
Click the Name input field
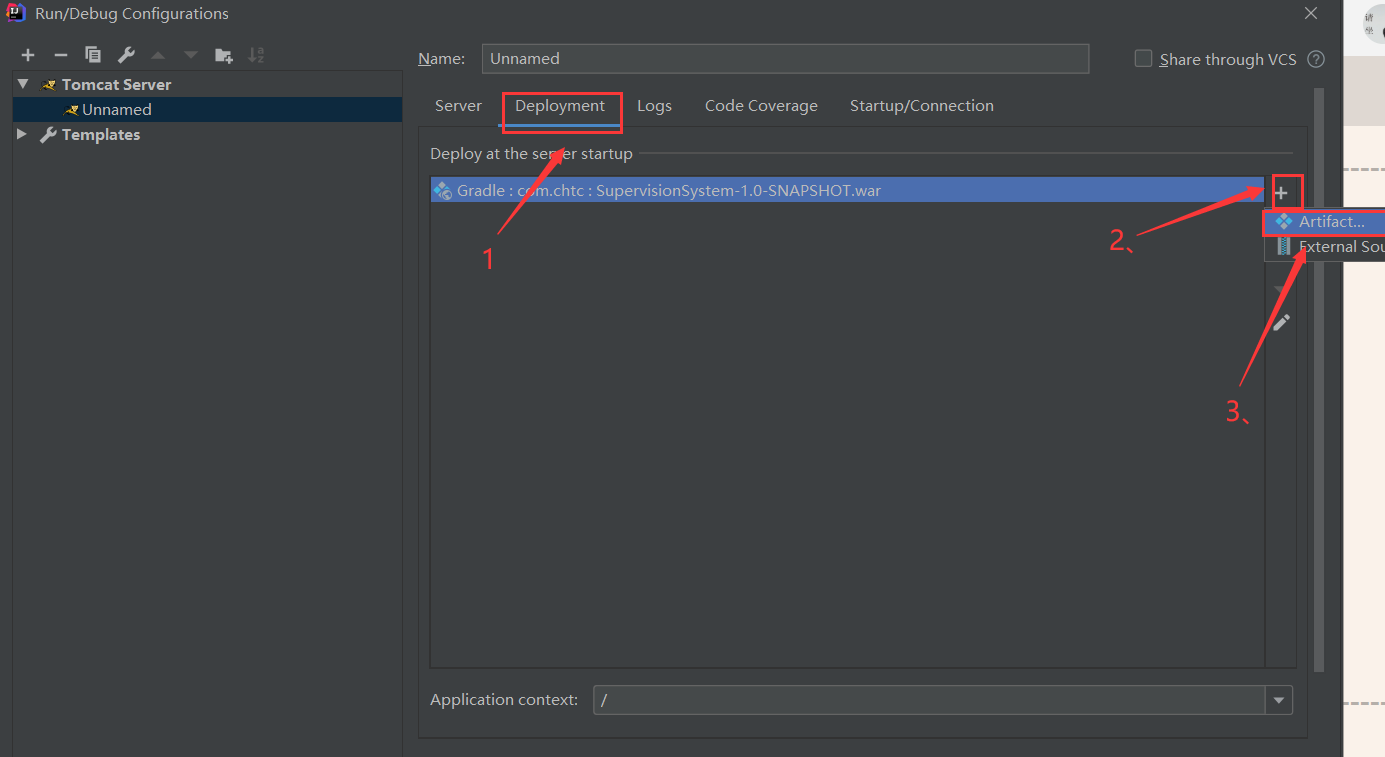785,58
